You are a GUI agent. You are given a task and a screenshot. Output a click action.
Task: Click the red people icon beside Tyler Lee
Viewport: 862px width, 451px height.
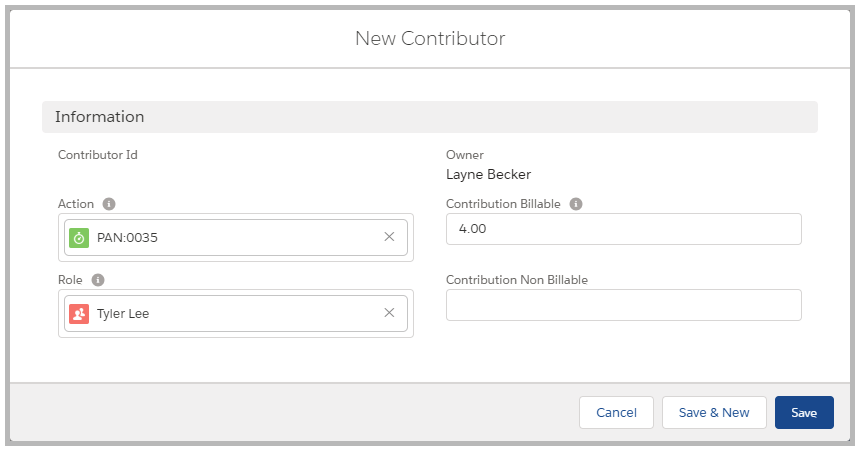tap(79, 314)
